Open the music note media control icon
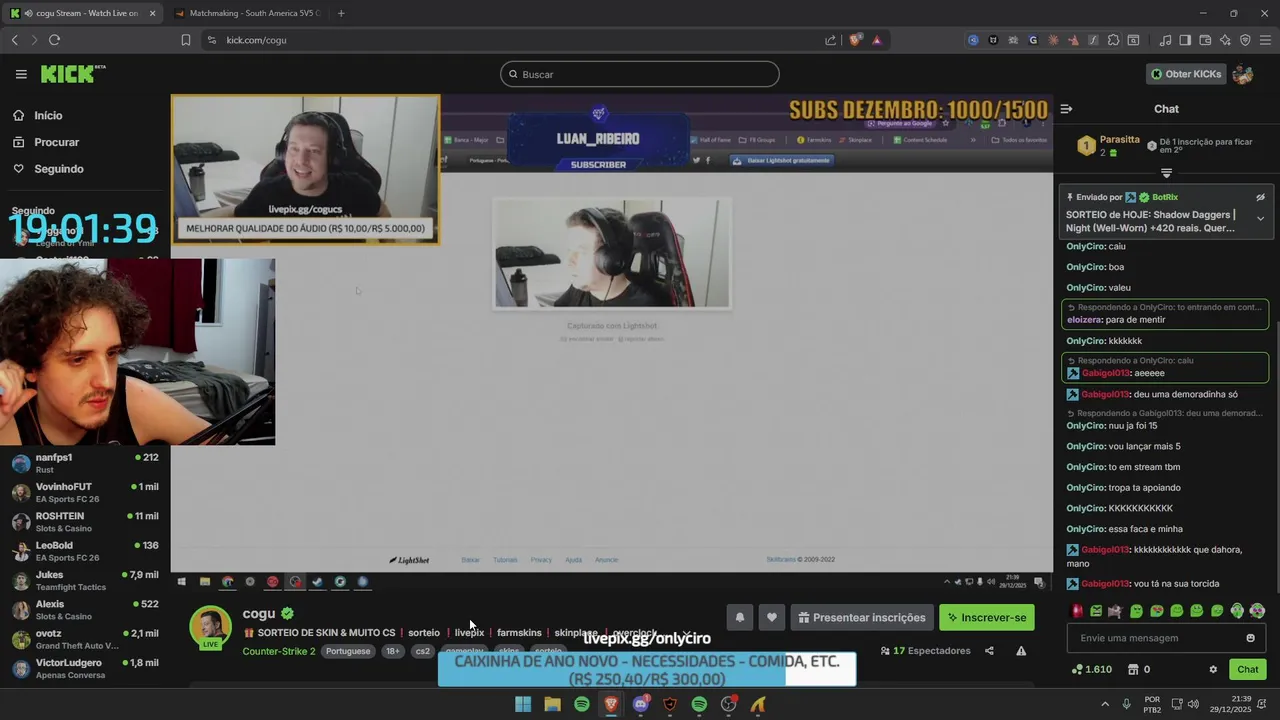Viewport: 1280px width, 720px height. click(1165, 40)
